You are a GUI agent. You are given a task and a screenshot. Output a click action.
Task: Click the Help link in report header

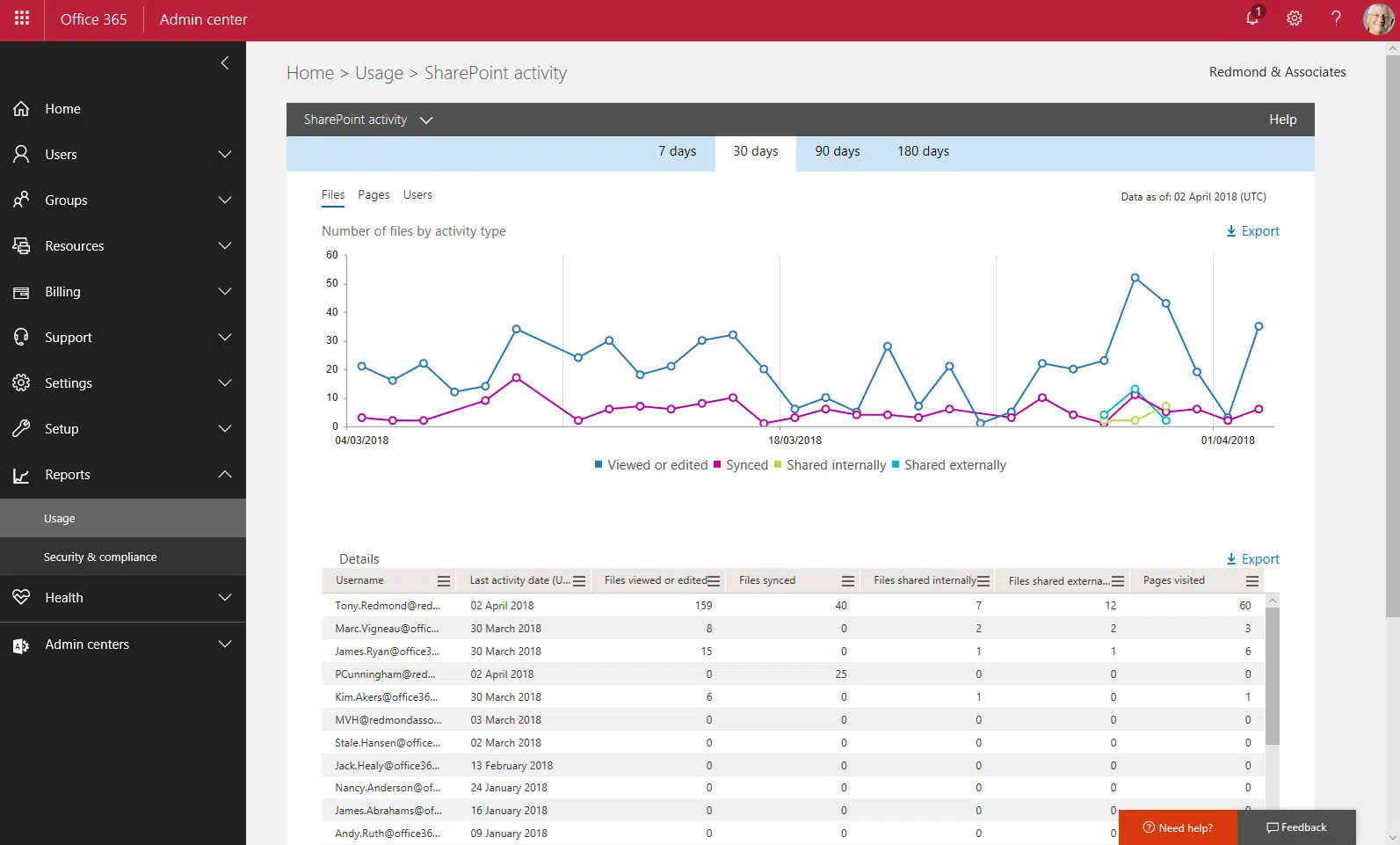[1282, 120]
